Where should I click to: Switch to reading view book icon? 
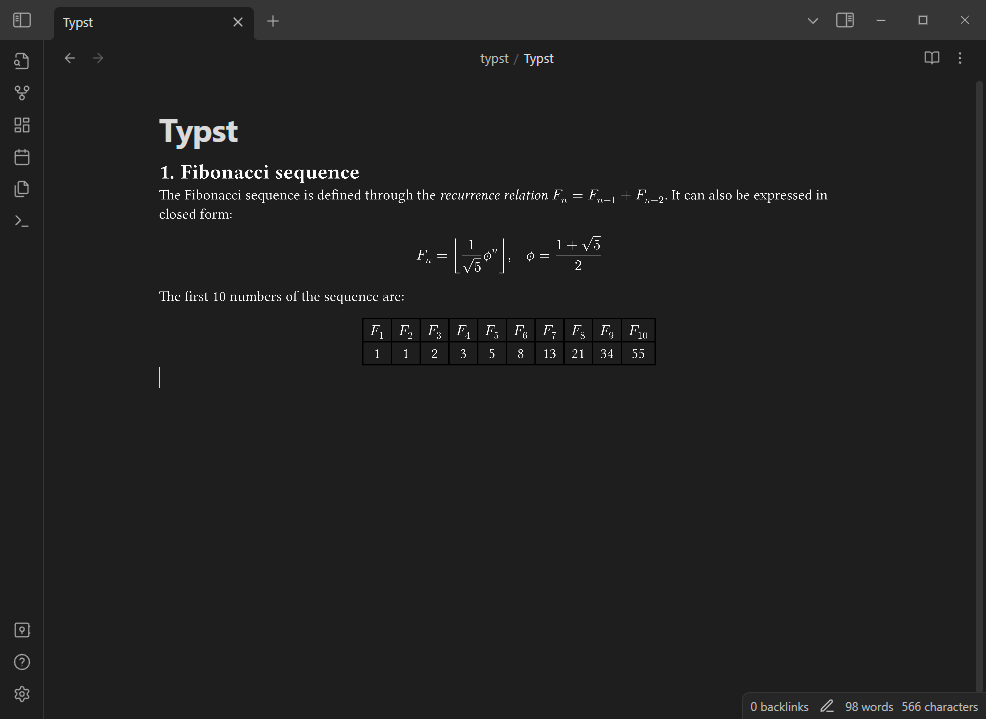932,59
